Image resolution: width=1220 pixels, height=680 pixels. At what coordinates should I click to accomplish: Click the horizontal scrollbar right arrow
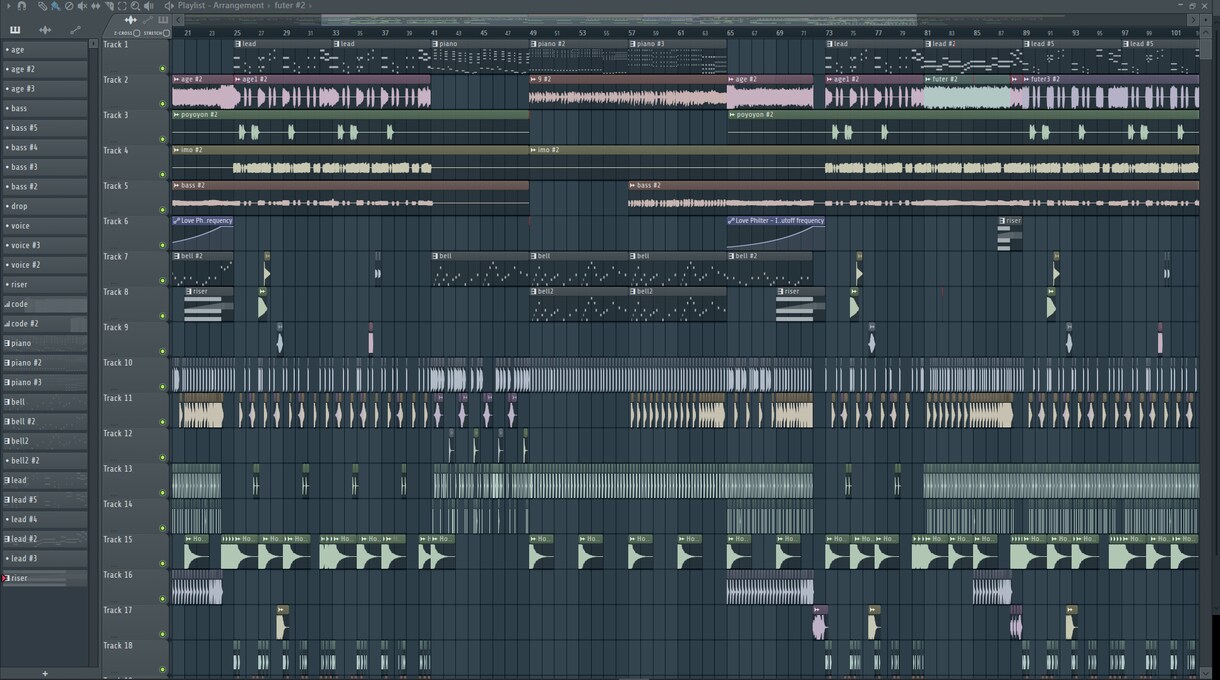tap(1193, 20)
